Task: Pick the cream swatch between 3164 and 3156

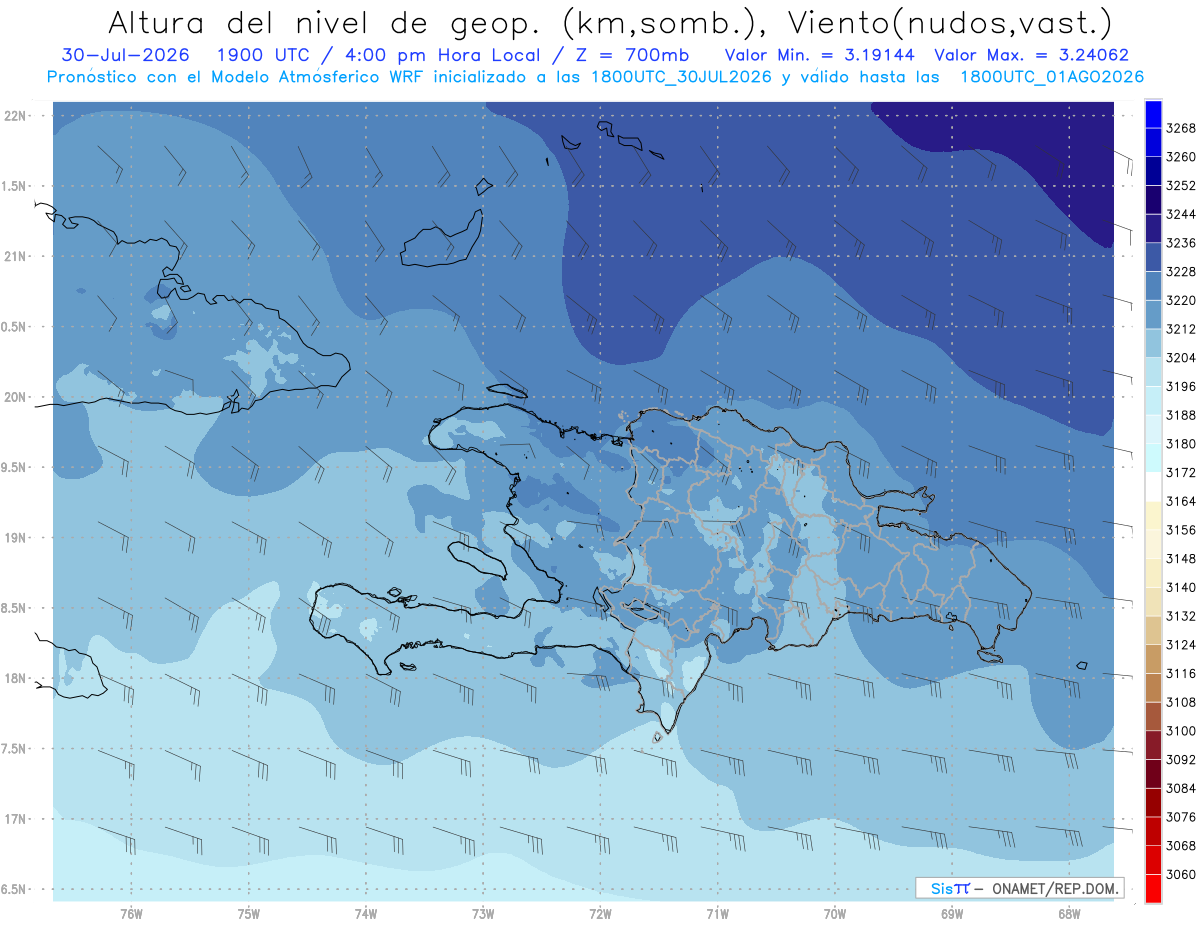Action: pos(1153,516)
